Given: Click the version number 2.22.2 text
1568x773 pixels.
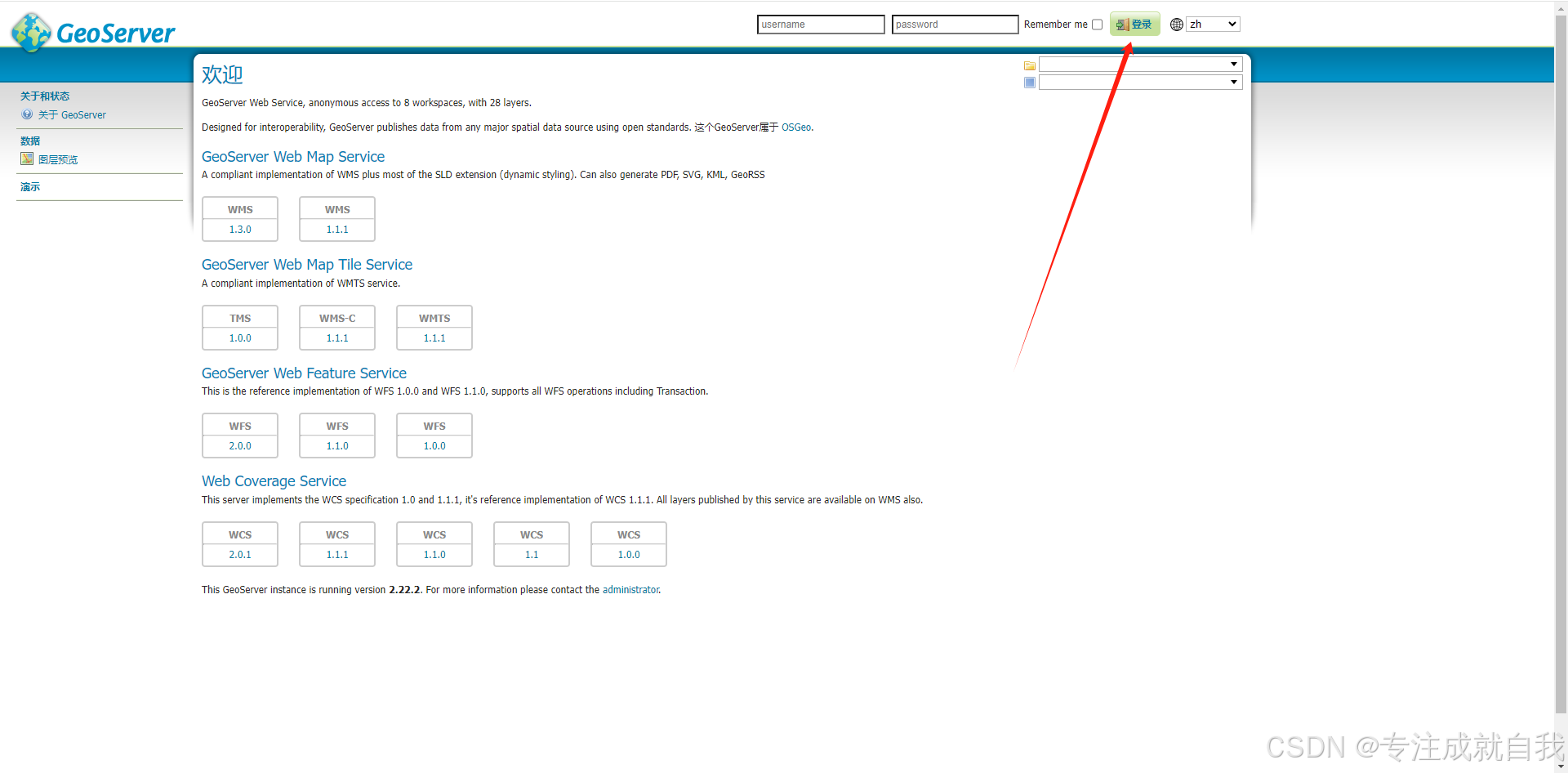Looking at the screenshot, I should 404,590.
